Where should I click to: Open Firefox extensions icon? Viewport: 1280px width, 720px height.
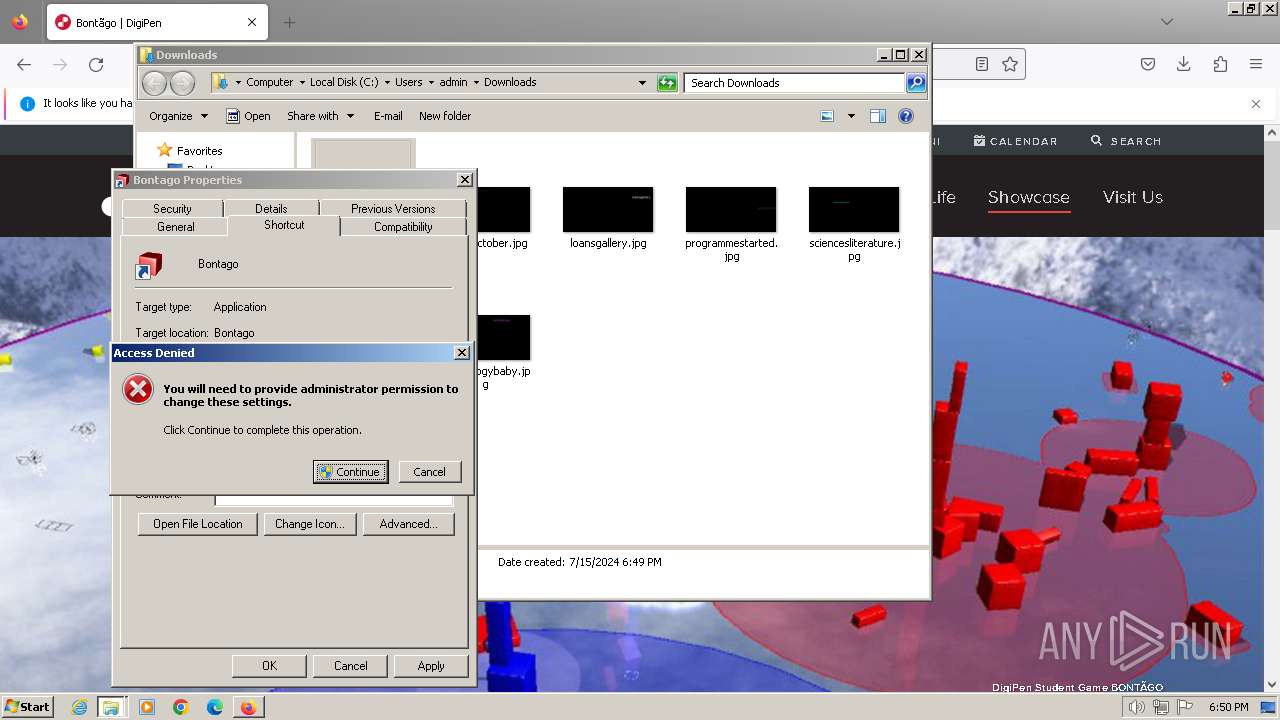click(x=1220, y=64)
